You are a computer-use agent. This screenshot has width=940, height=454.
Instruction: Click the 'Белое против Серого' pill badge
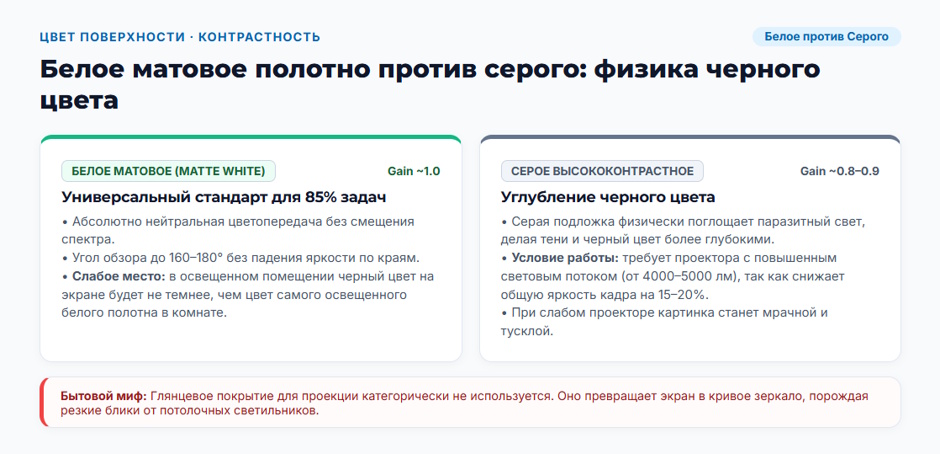pos(826,37)
